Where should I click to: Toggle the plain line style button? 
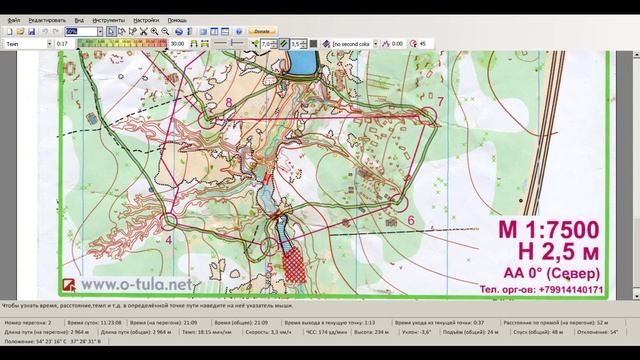(220, 43)
